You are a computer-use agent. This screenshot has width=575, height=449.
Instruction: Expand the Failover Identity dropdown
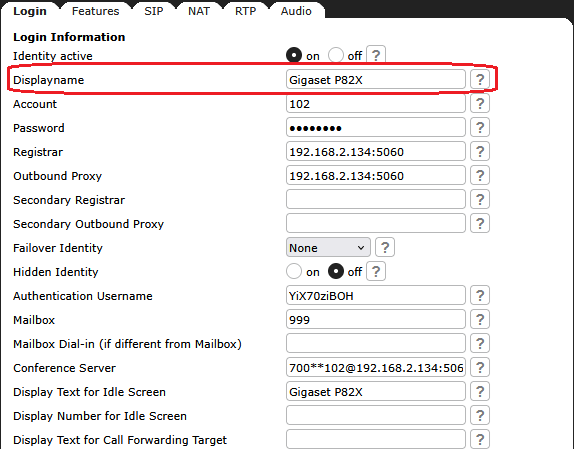(328, 248)
